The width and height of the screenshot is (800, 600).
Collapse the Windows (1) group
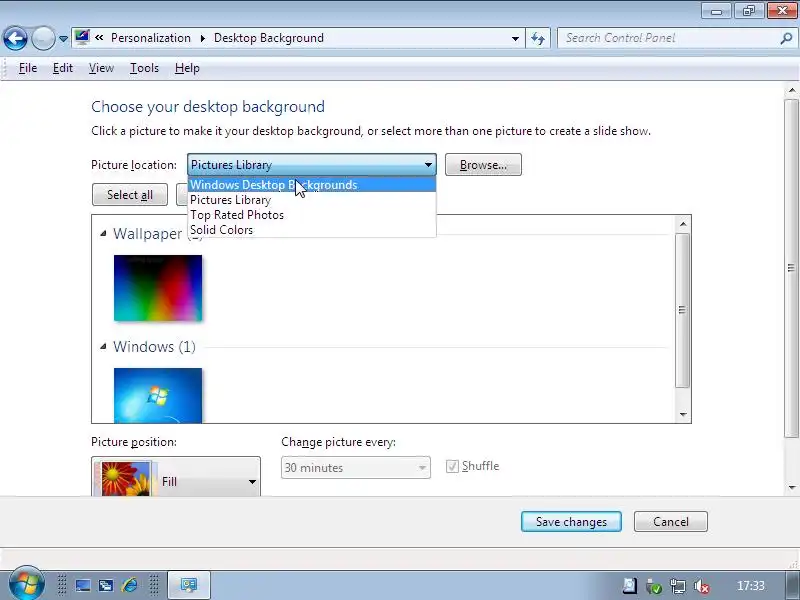(x=103, y=346)
